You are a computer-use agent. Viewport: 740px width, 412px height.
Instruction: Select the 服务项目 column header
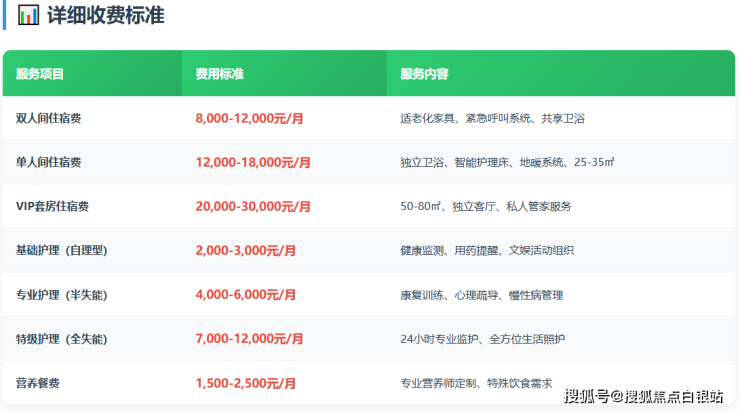coord(40,74)
